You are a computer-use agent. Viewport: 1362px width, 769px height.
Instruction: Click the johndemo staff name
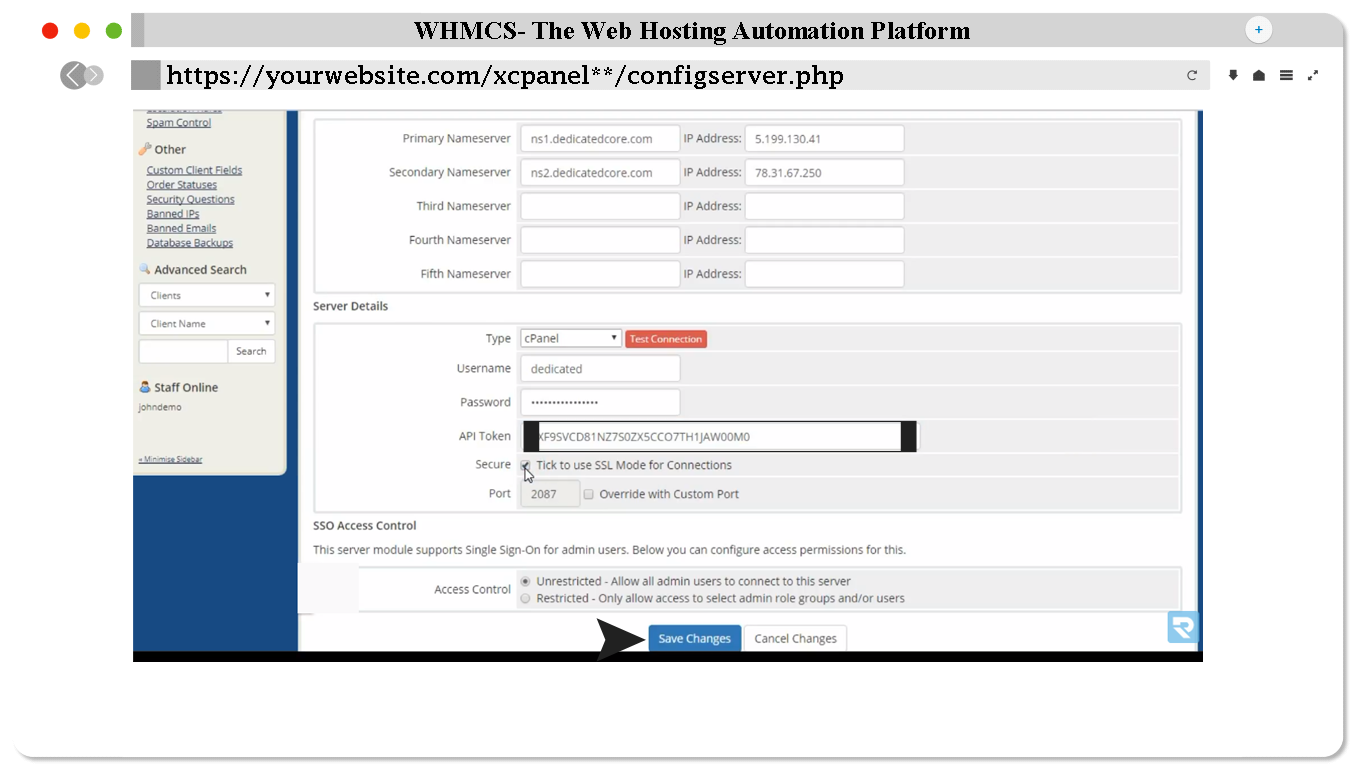tap(160, 407)
